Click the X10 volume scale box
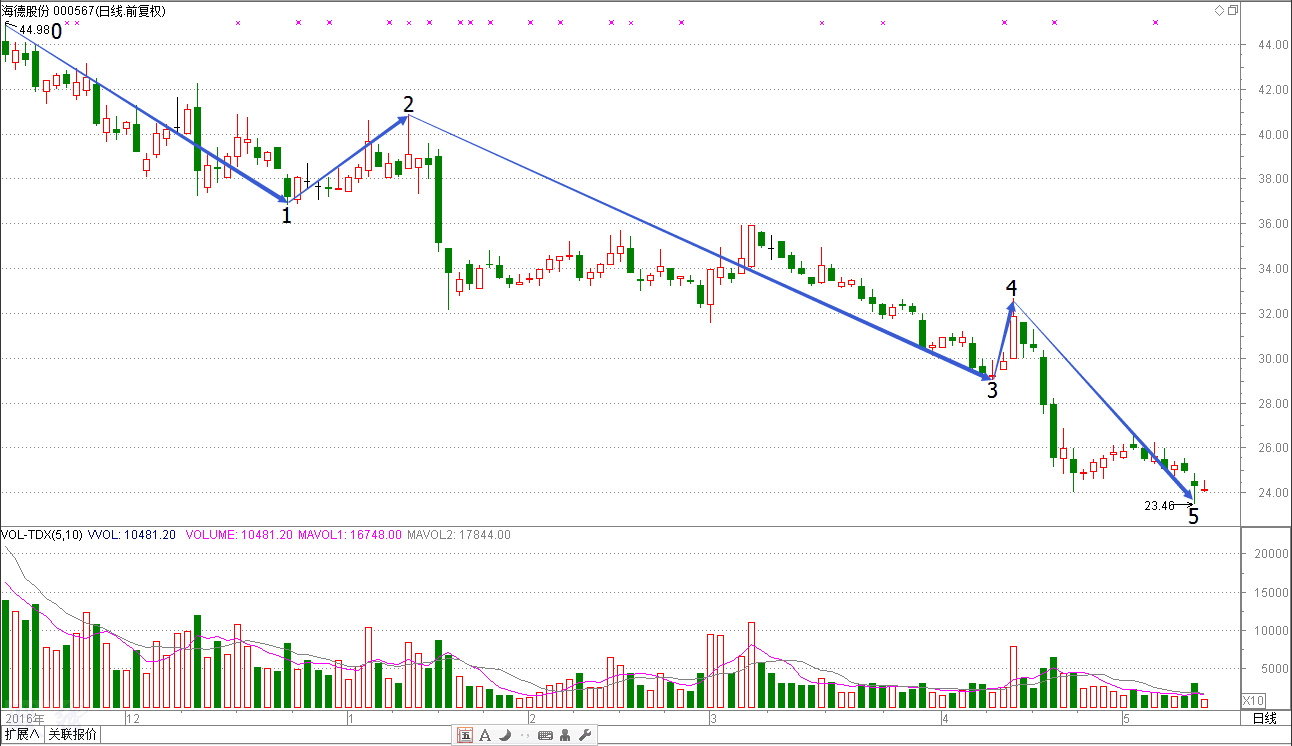1292x746 pixels. pyautogui.click(x=1253, y=700)
